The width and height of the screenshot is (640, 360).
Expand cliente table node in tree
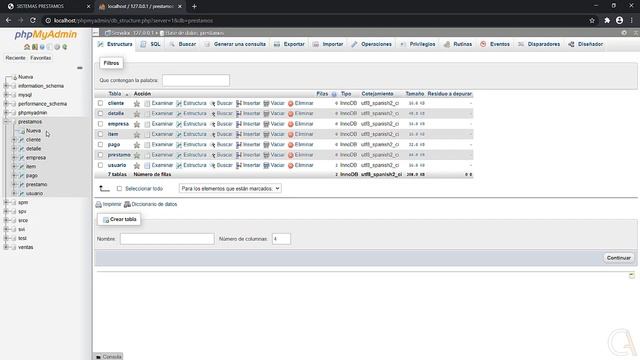pyautogui.click(x=14, y=140)
